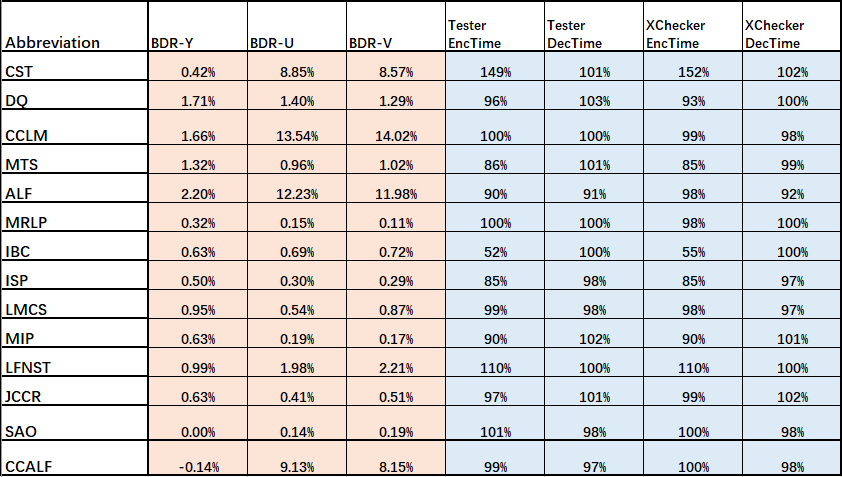Click the 14.02% BDR-V cell
Viewport: 842px width, 477px height.
click(396, 127)
